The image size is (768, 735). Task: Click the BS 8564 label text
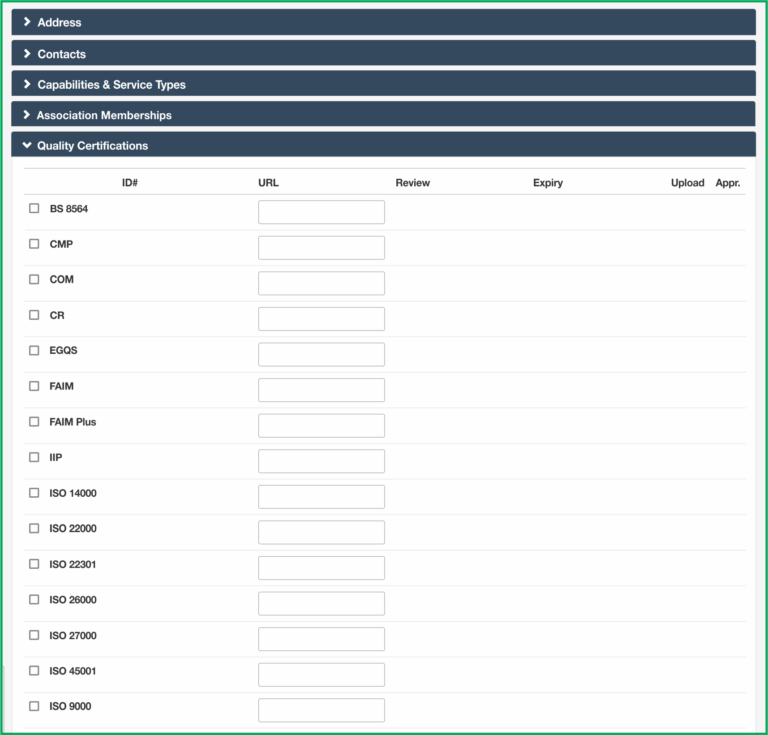pos(69,209)
